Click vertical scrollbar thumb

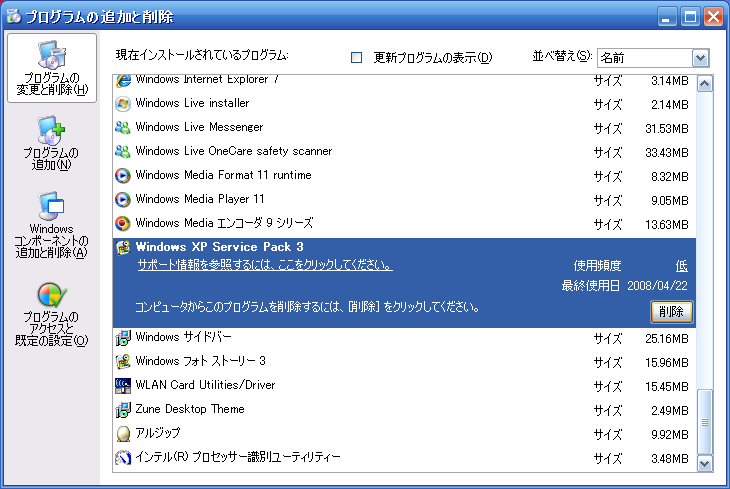[x=704, y=422]
